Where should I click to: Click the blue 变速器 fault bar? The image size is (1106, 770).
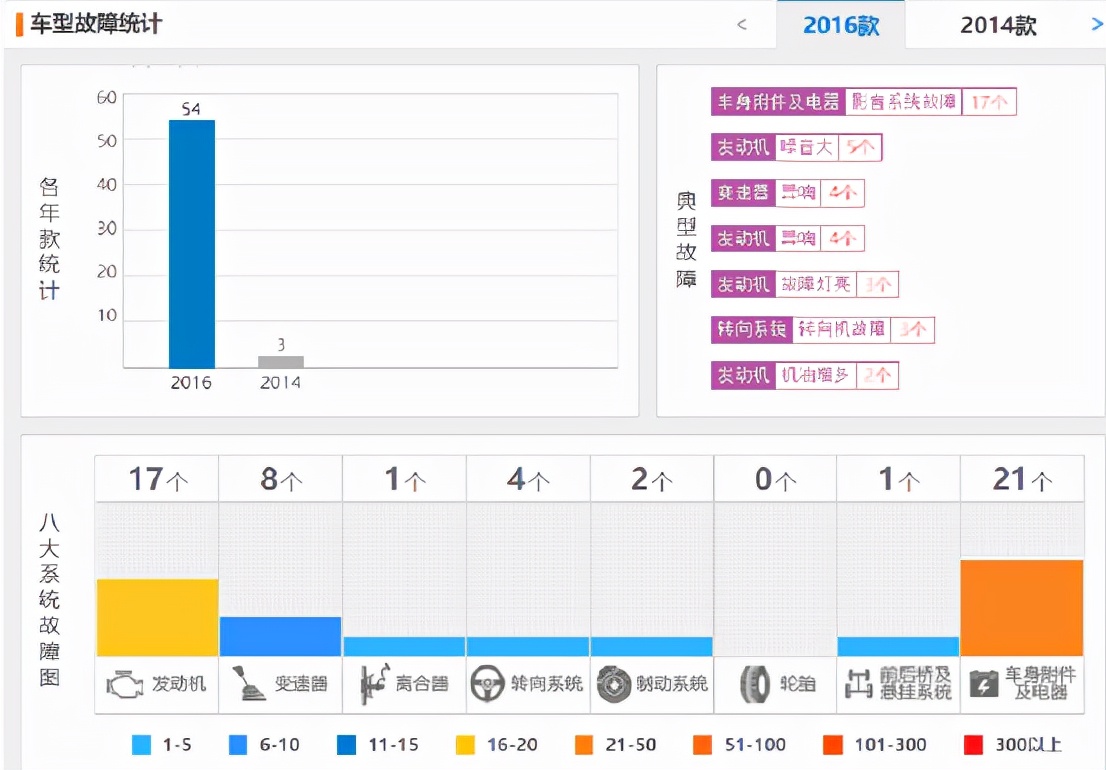coord(281,637)
